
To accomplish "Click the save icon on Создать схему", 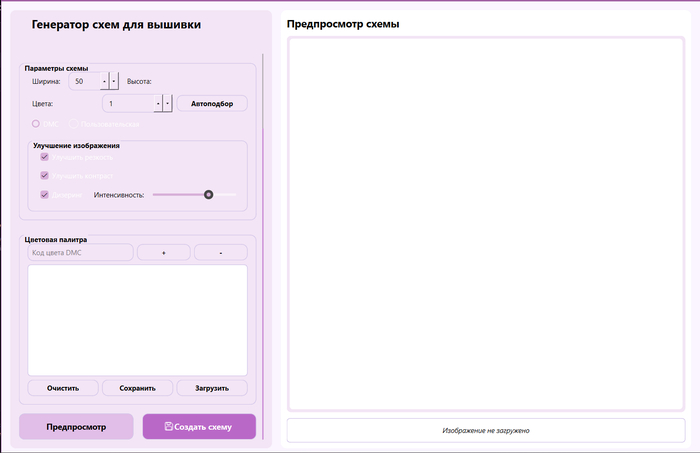I will coord(168,427).
